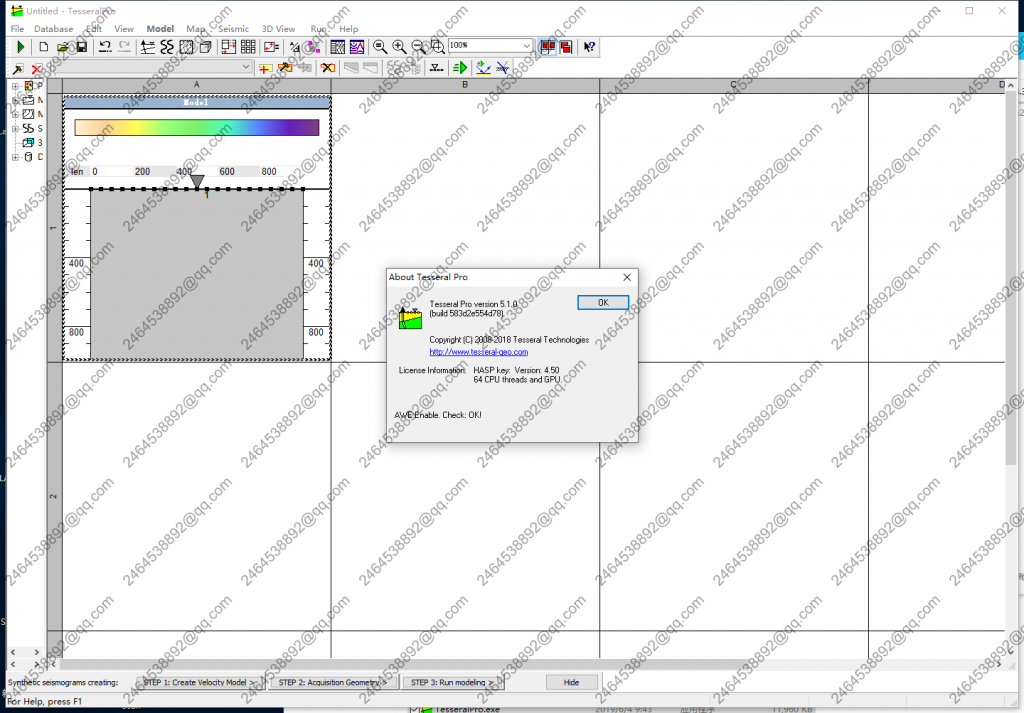
Task: Click the column B header
Action: pos(465,85)
